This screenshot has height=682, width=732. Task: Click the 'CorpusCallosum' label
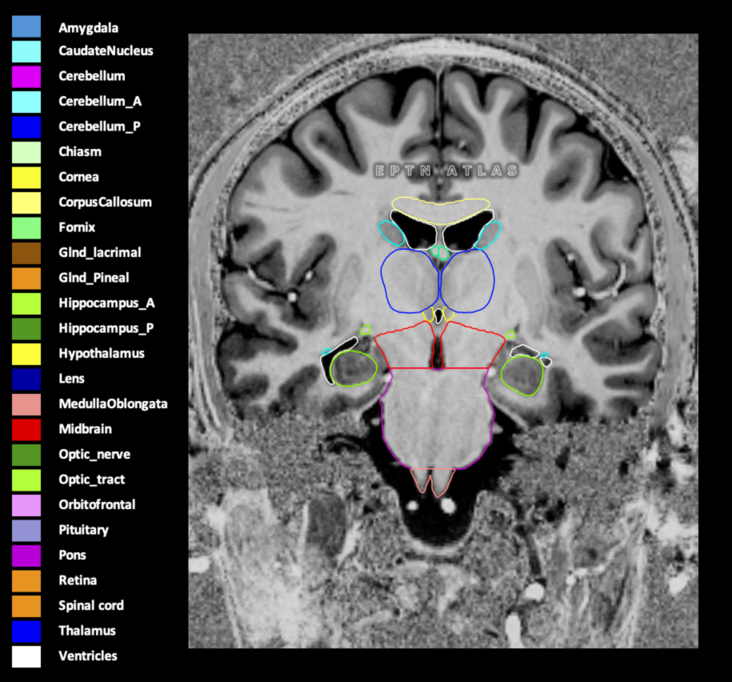coord(105,202)
